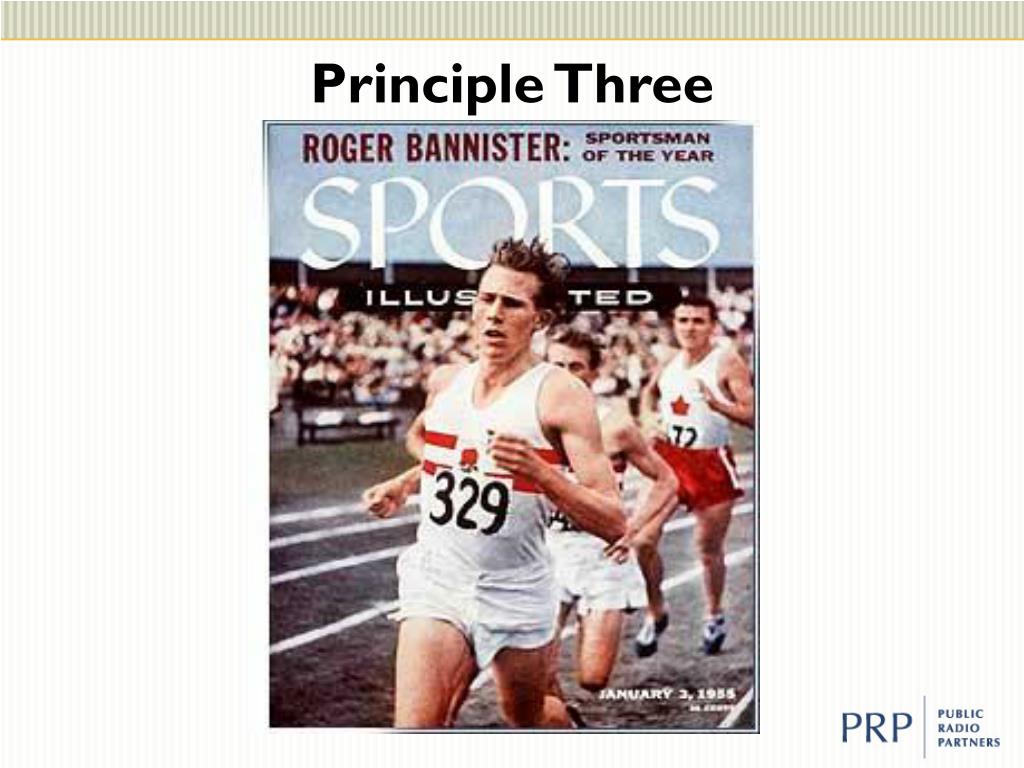
Task: Click the vertical divider beside PRP logo
Action: click(925, 727)
